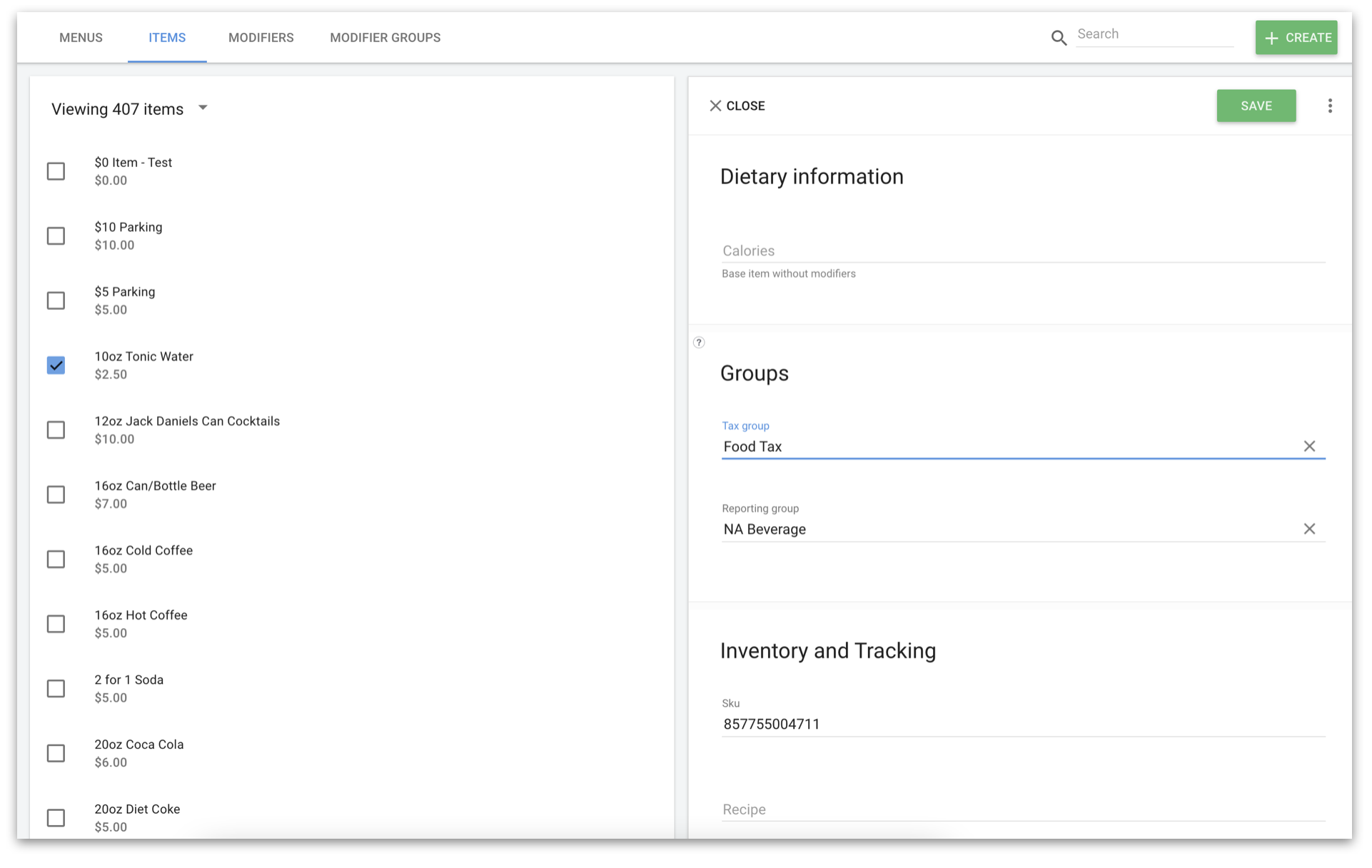This screenshot has height=868, width=1372.
Task: Toggle the 10oz Tonic Water checkbox
Action: pyautogui.click(x=57, y=365)
